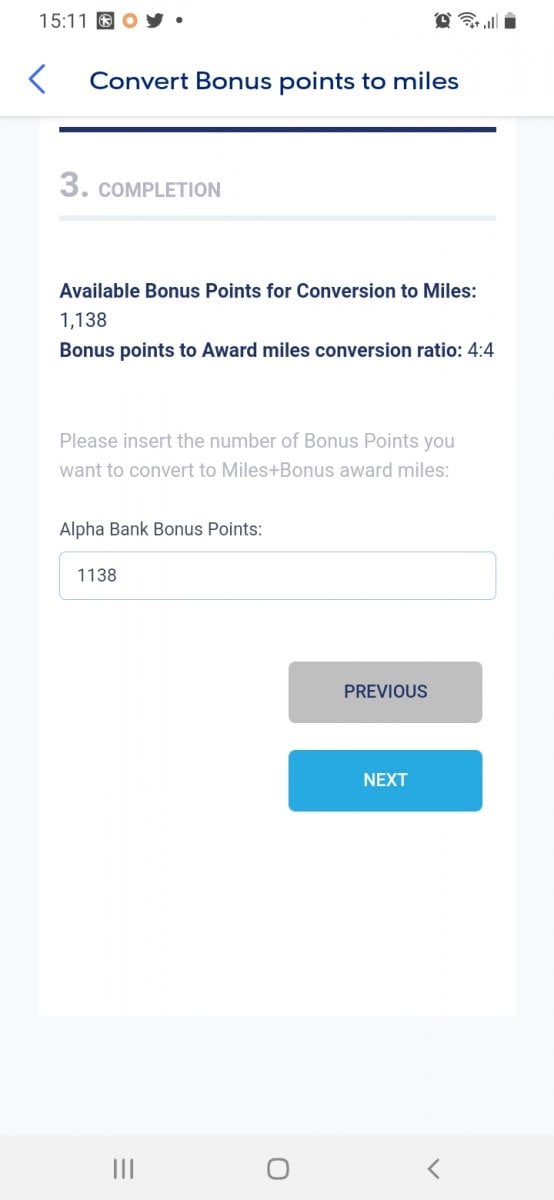Screen dimensions: 554x1200
Task: Tap the system back chevron in navigation bar
Action: (433, 1168)
